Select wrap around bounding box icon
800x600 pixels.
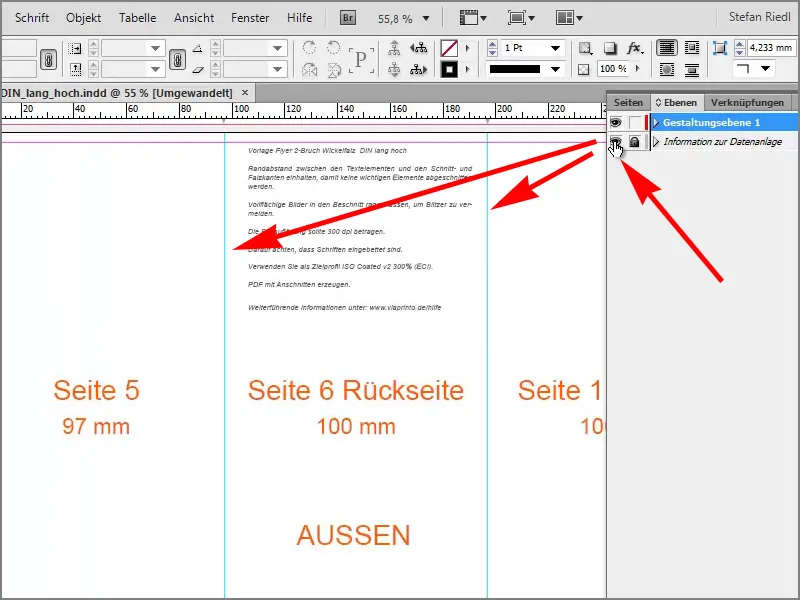pos(692,48)
